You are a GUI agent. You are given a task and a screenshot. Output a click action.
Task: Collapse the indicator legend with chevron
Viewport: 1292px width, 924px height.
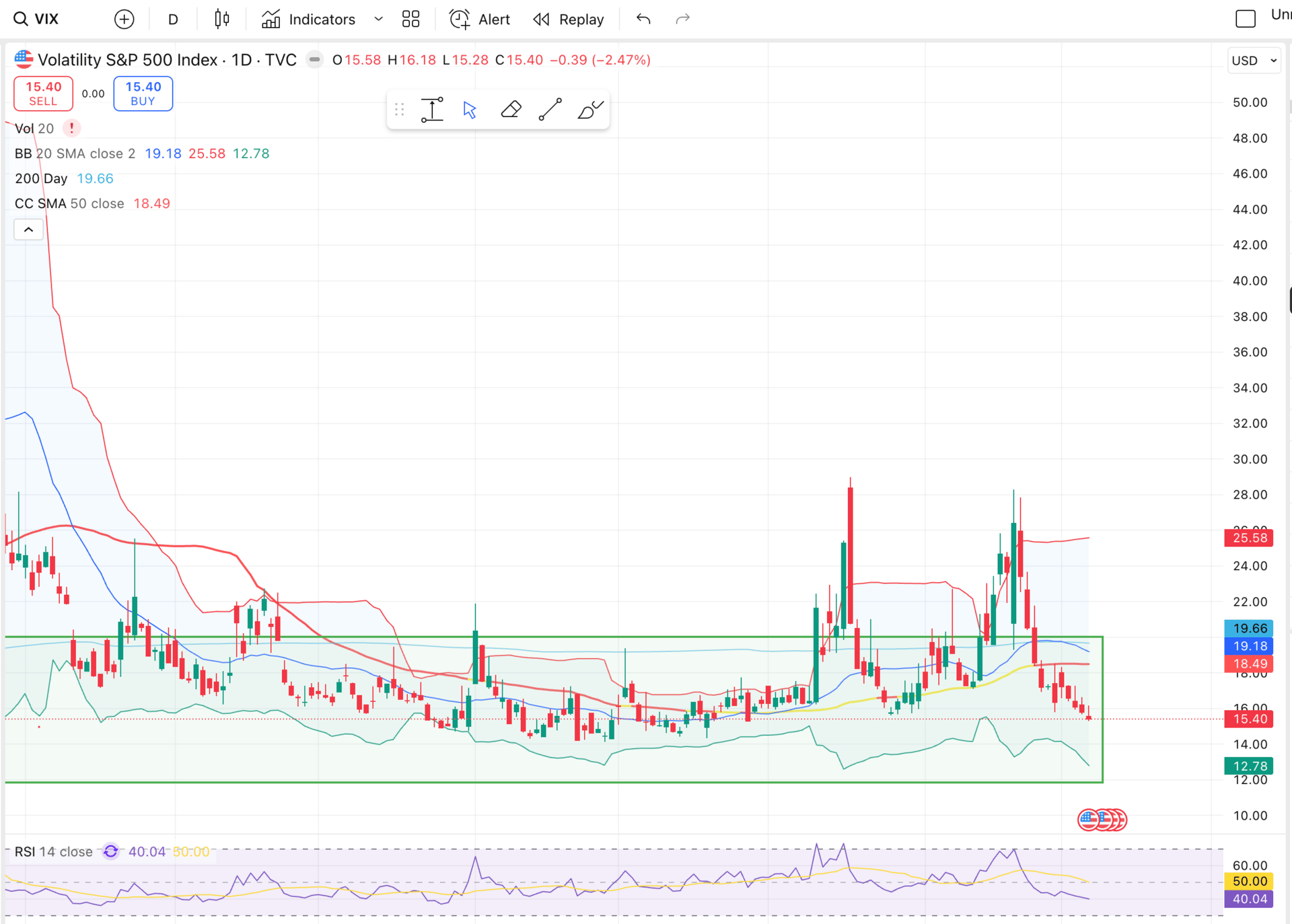pyautogui.click(x=28, y=229)
